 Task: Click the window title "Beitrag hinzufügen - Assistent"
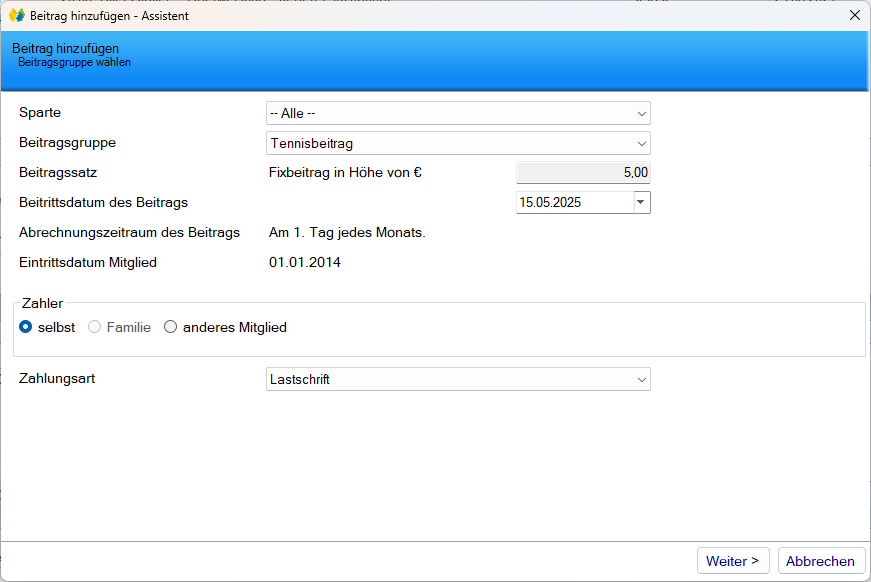coord(109,16)
